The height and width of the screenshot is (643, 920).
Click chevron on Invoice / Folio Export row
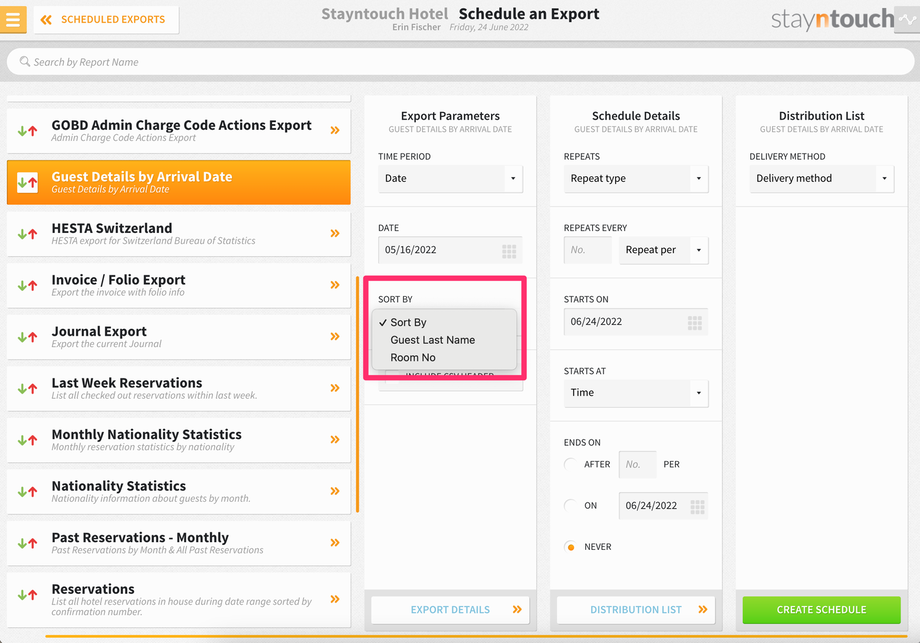click(x=335, y=285)
